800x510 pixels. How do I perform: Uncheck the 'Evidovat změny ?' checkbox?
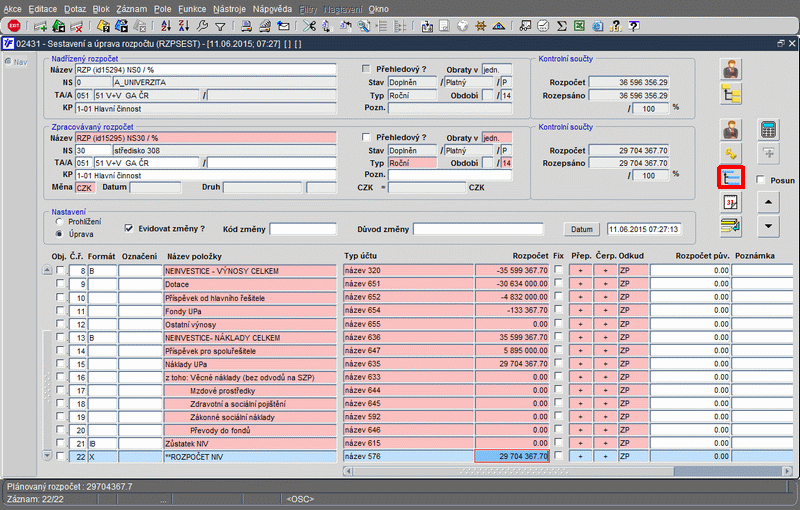pos(128,228)
